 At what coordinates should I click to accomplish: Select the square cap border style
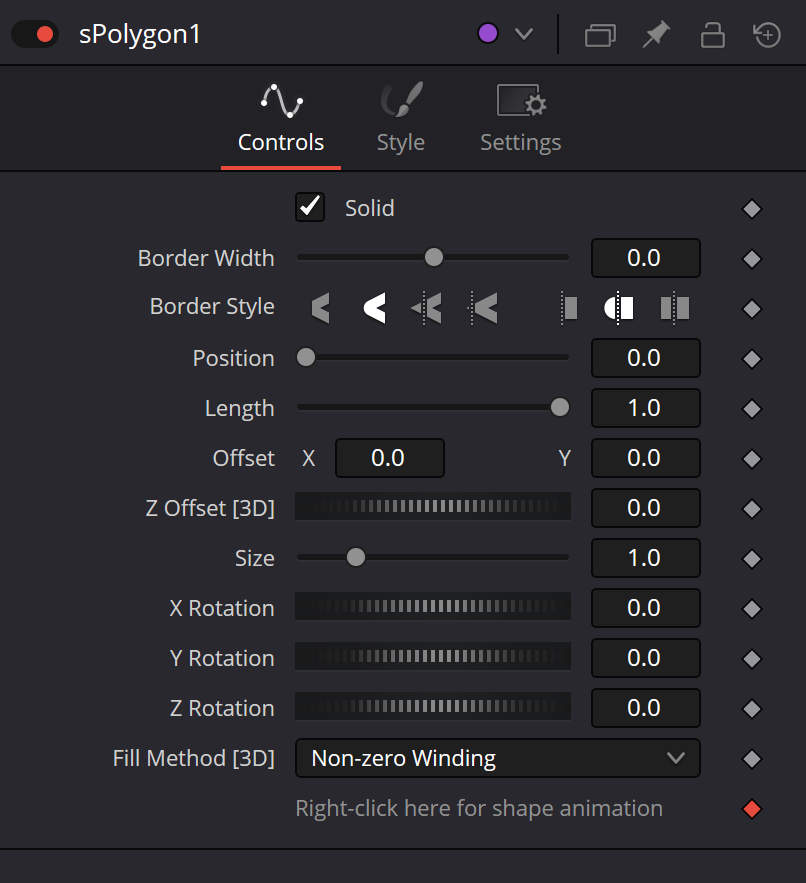pyautogui.click(x=675, y=308)
